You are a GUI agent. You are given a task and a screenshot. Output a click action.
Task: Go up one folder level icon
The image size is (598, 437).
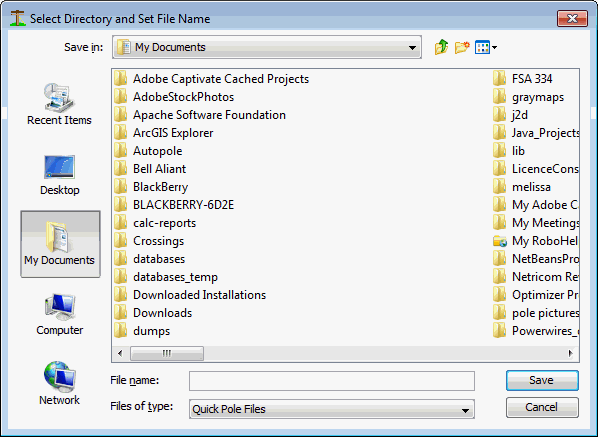[x=441, y=47]
